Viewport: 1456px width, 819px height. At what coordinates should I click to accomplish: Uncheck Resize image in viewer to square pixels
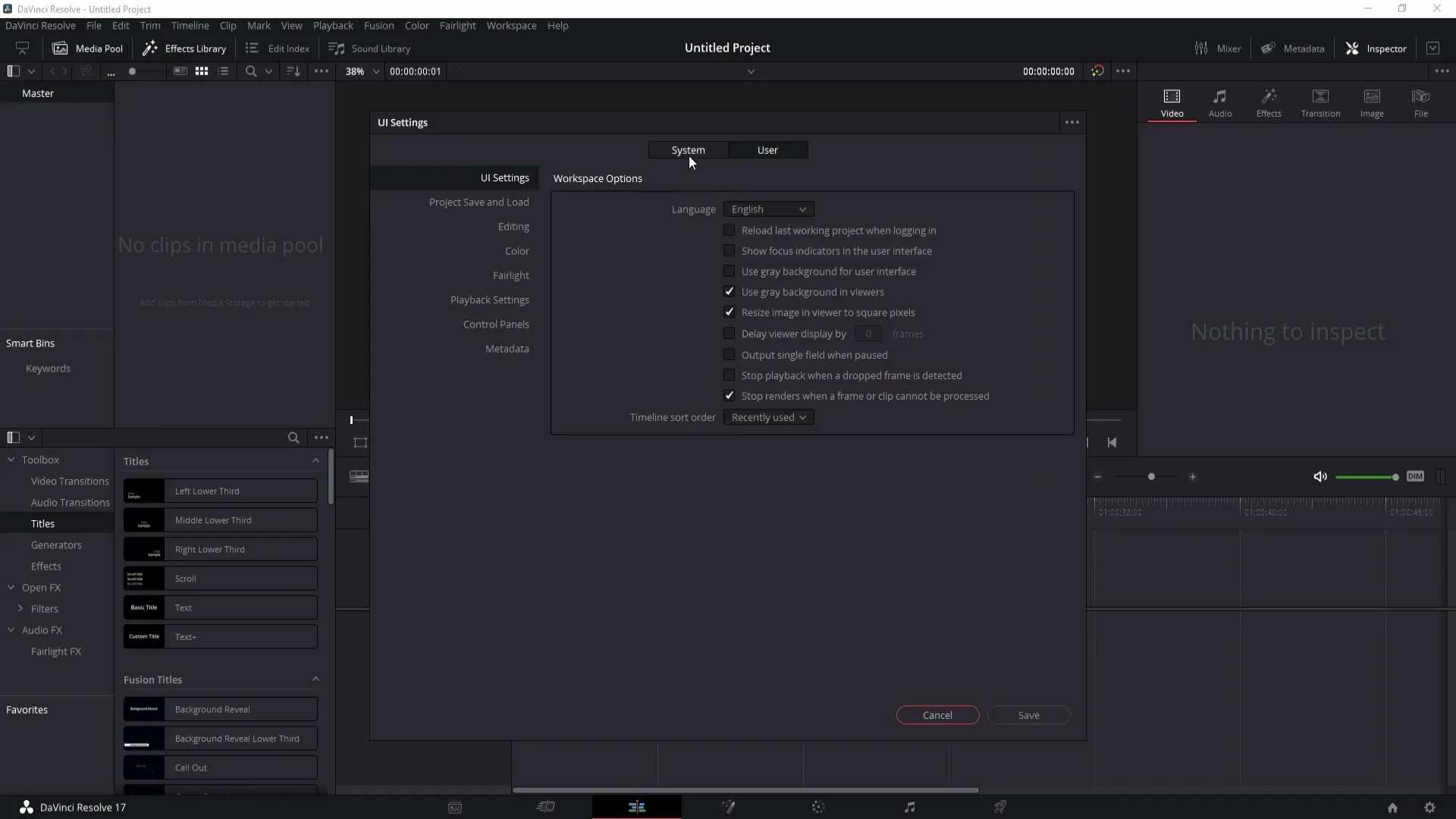[729, 312]
